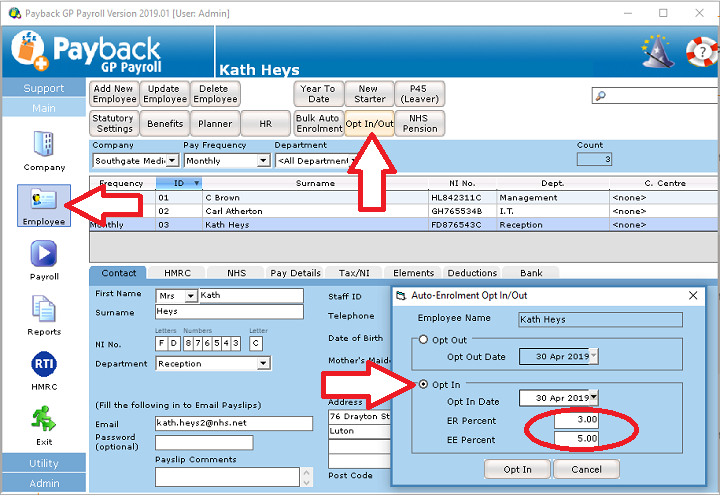Viewport: 720px width, 495px height.
Task: Click the RTI HMRC icon
Action: click(x=44, y=368)
